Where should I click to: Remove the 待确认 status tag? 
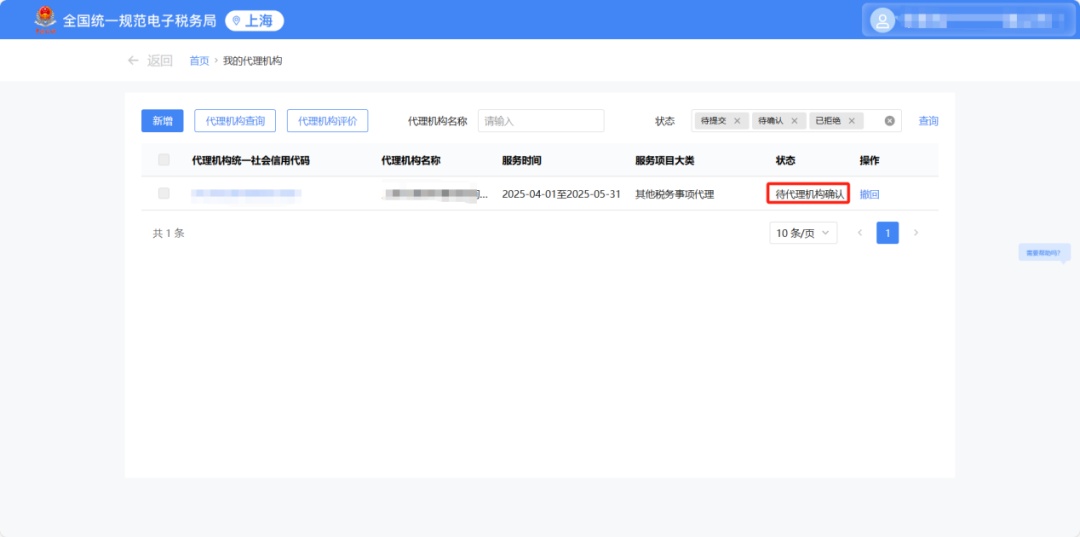(x=794, y=121)
